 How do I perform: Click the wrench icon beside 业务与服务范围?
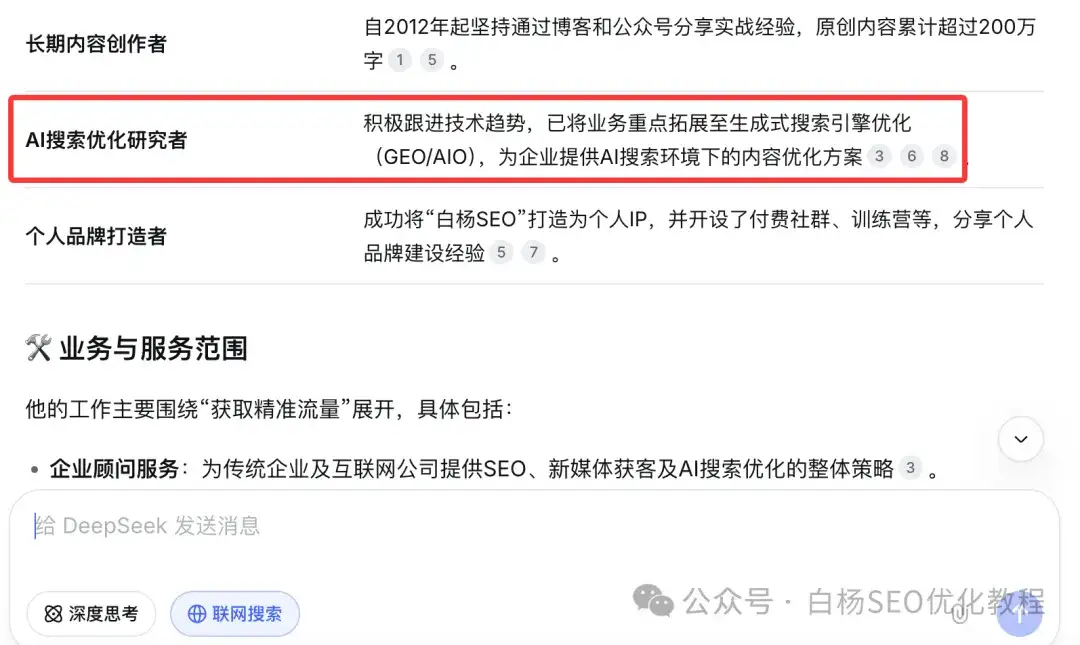tap(39, 348)
